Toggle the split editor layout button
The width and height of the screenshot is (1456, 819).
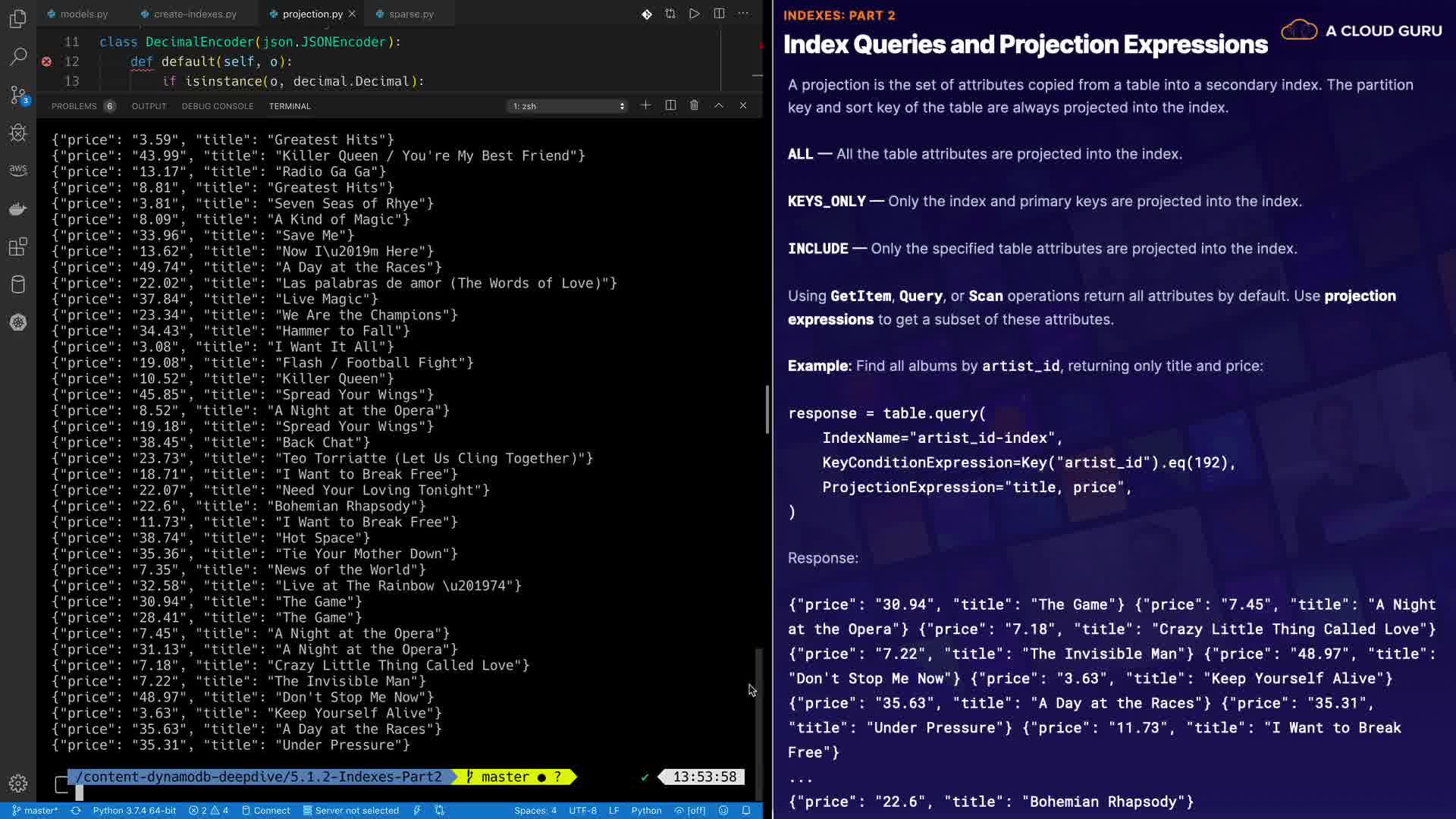(719, 14)
